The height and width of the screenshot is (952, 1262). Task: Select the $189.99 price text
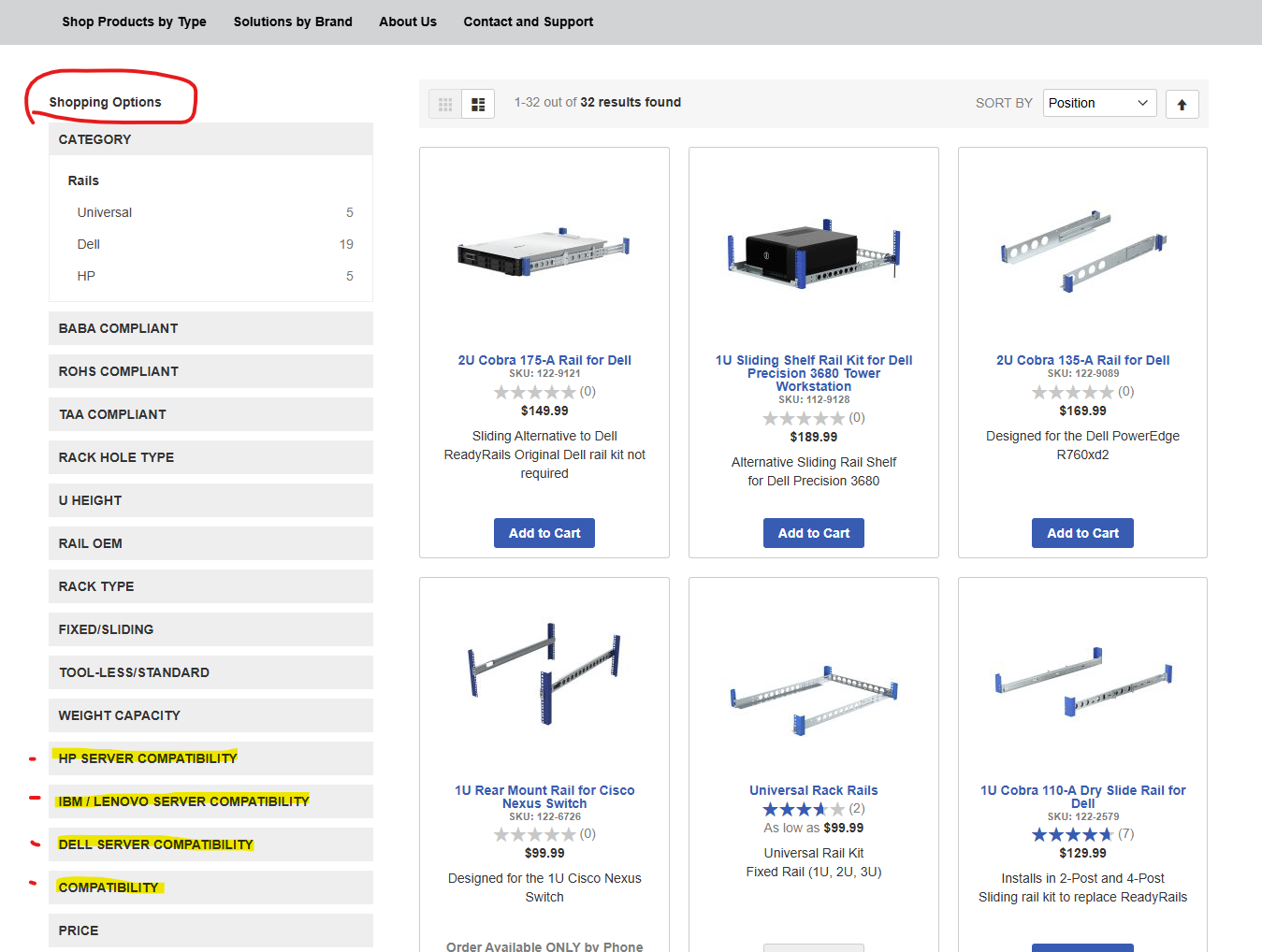(x=814, y=437)
